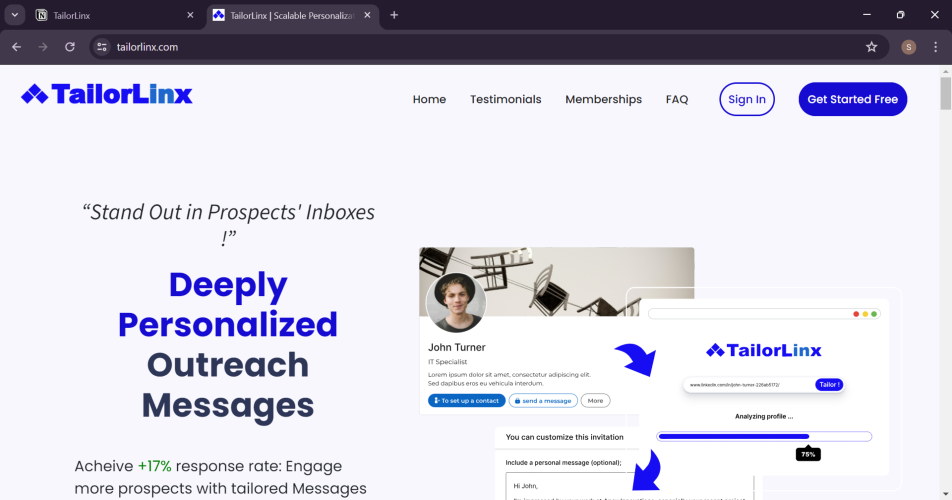Restore down the Chrome window
This screenshot has height=500, width=952.
(x=900, y=15)
